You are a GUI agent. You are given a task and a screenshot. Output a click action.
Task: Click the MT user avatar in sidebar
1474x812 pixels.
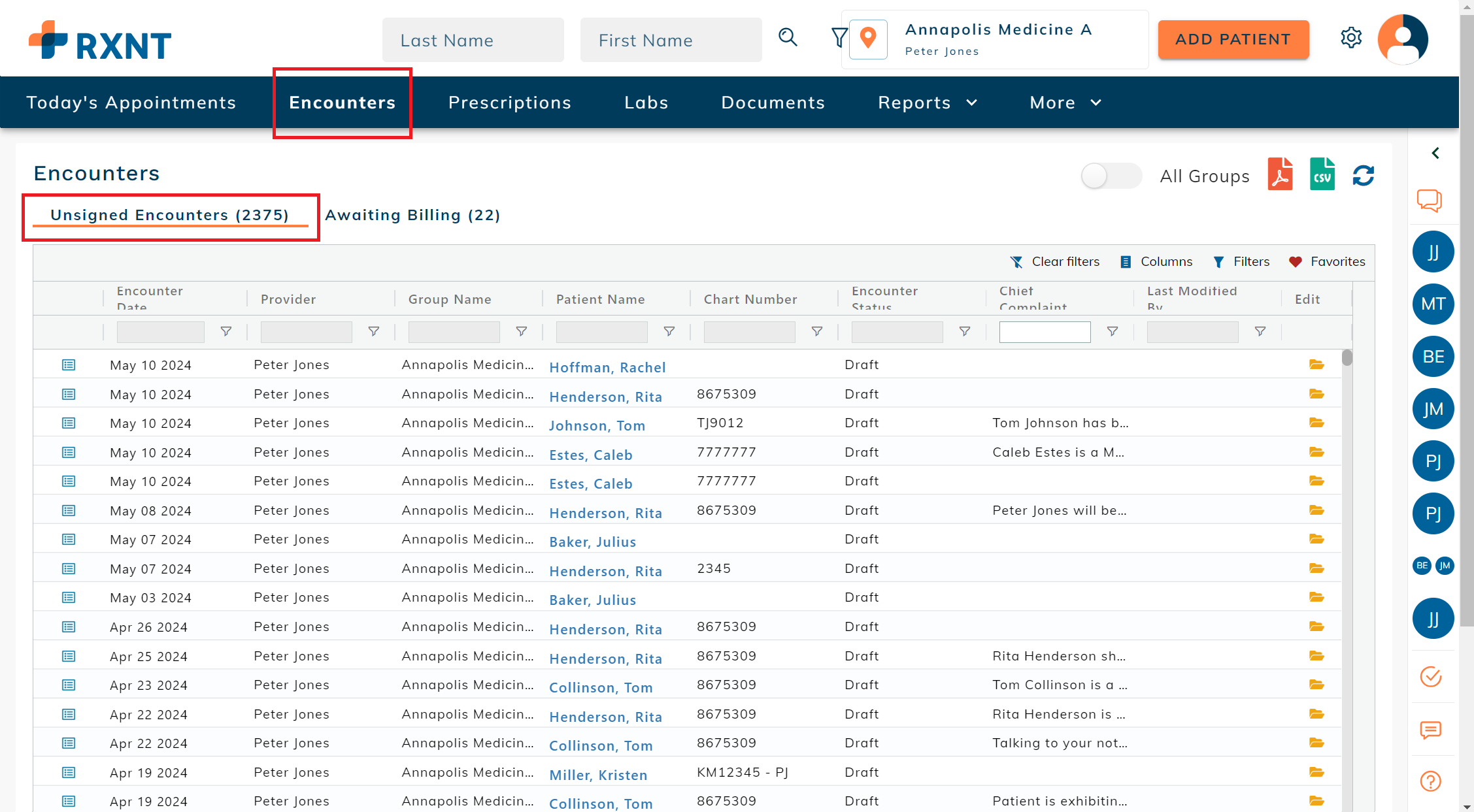coord(1432,304)
